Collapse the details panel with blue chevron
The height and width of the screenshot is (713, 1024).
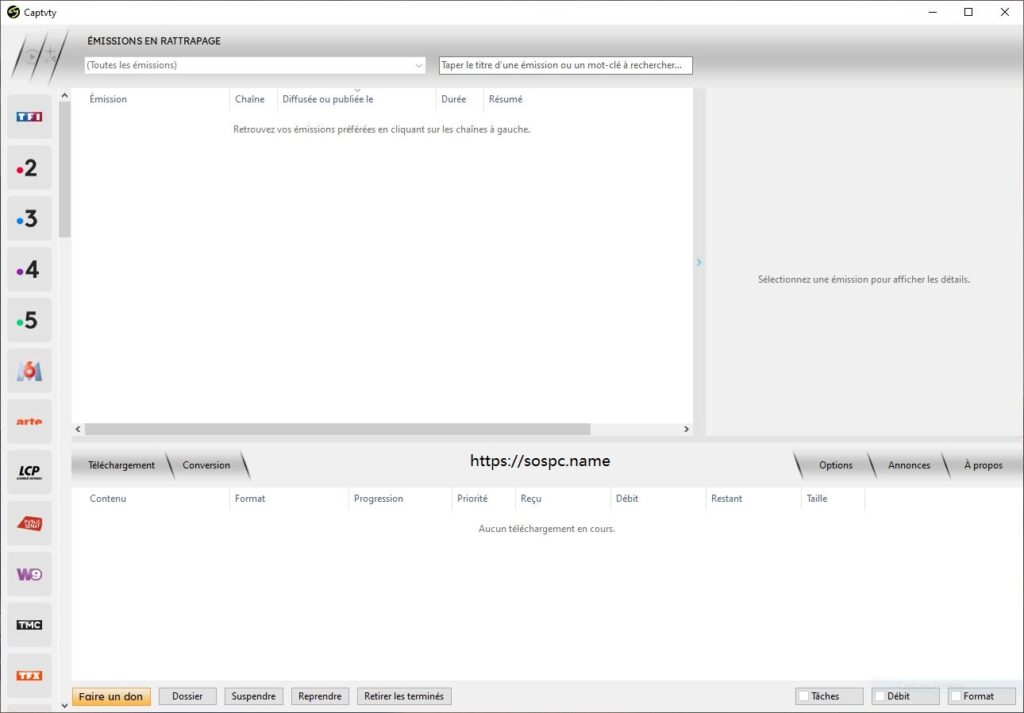click(699, 262)
